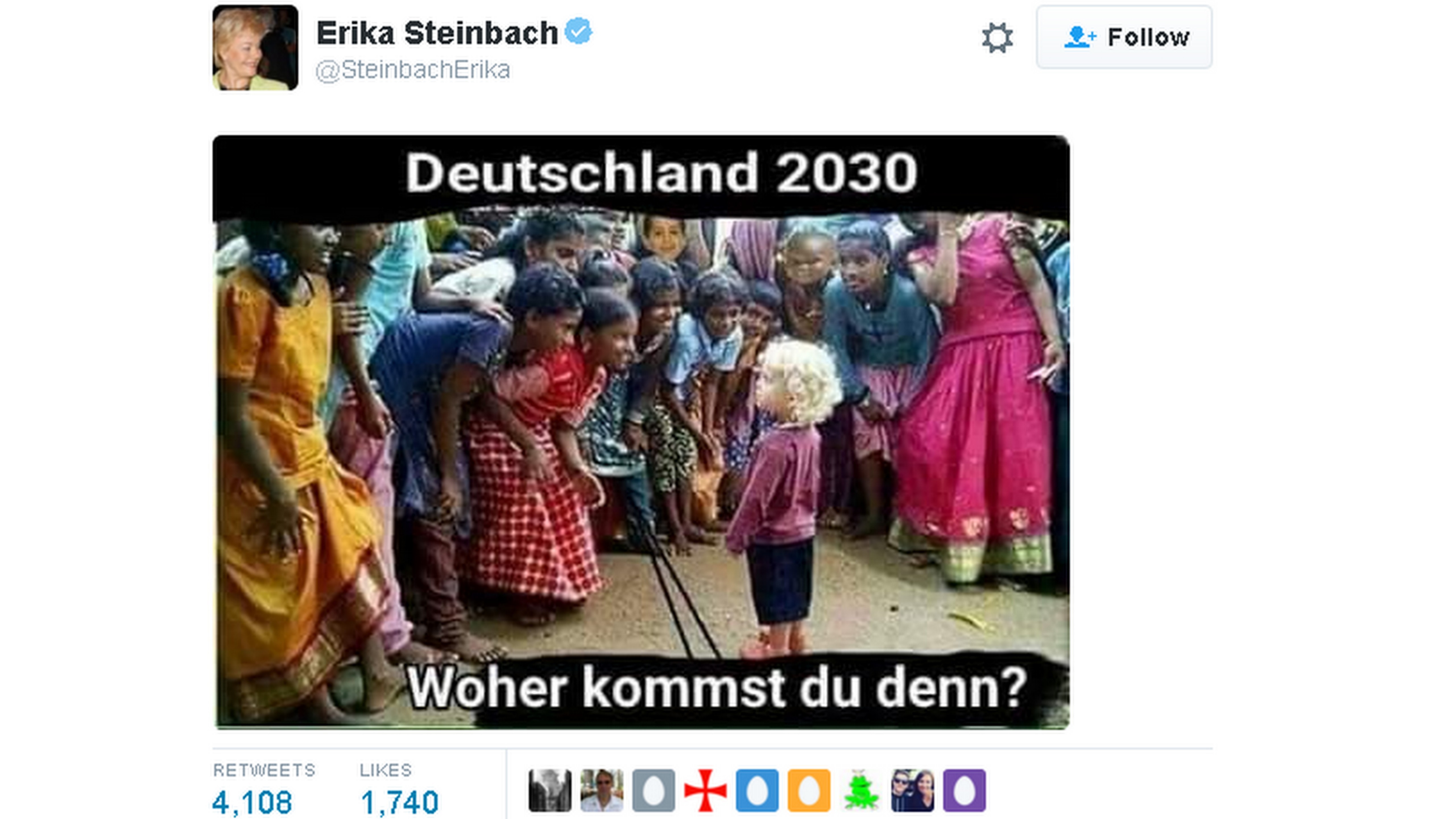Follow Erika Steinbach
Screen dimensions: 1456x819
1124,37
